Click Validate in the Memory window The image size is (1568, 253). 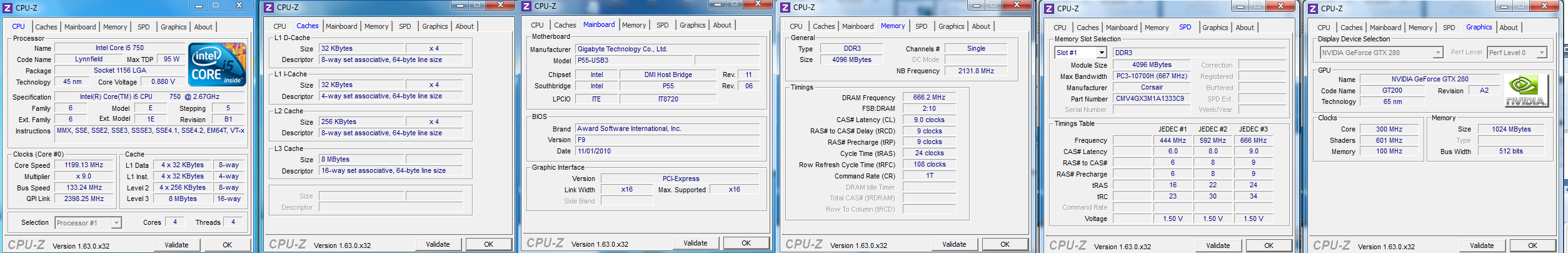[954, 244]
